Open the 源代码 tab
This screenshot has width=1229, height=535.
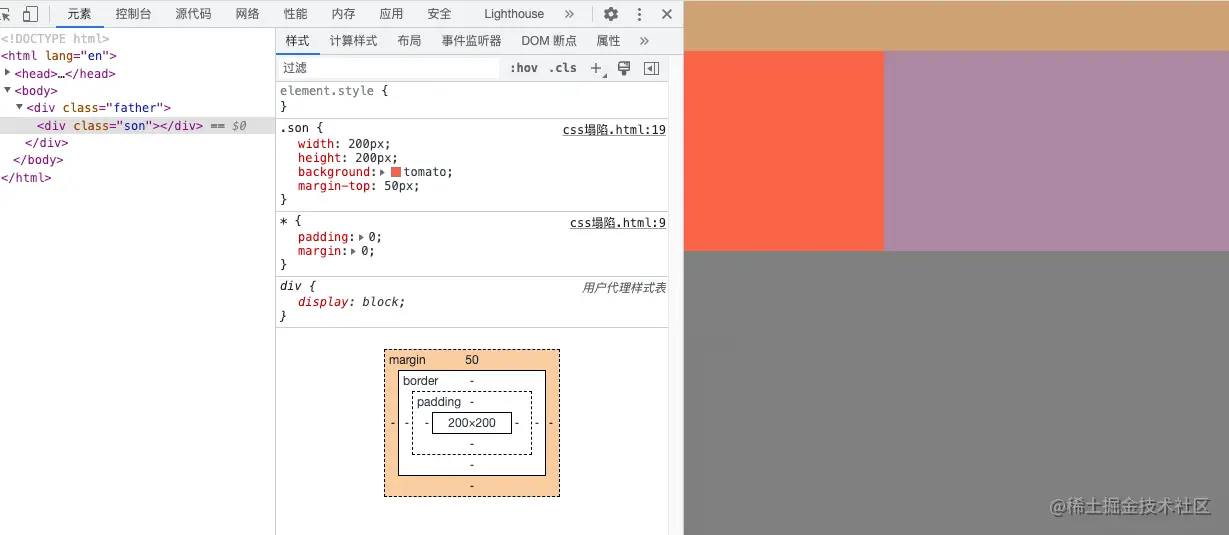click(x=193, y=14)
